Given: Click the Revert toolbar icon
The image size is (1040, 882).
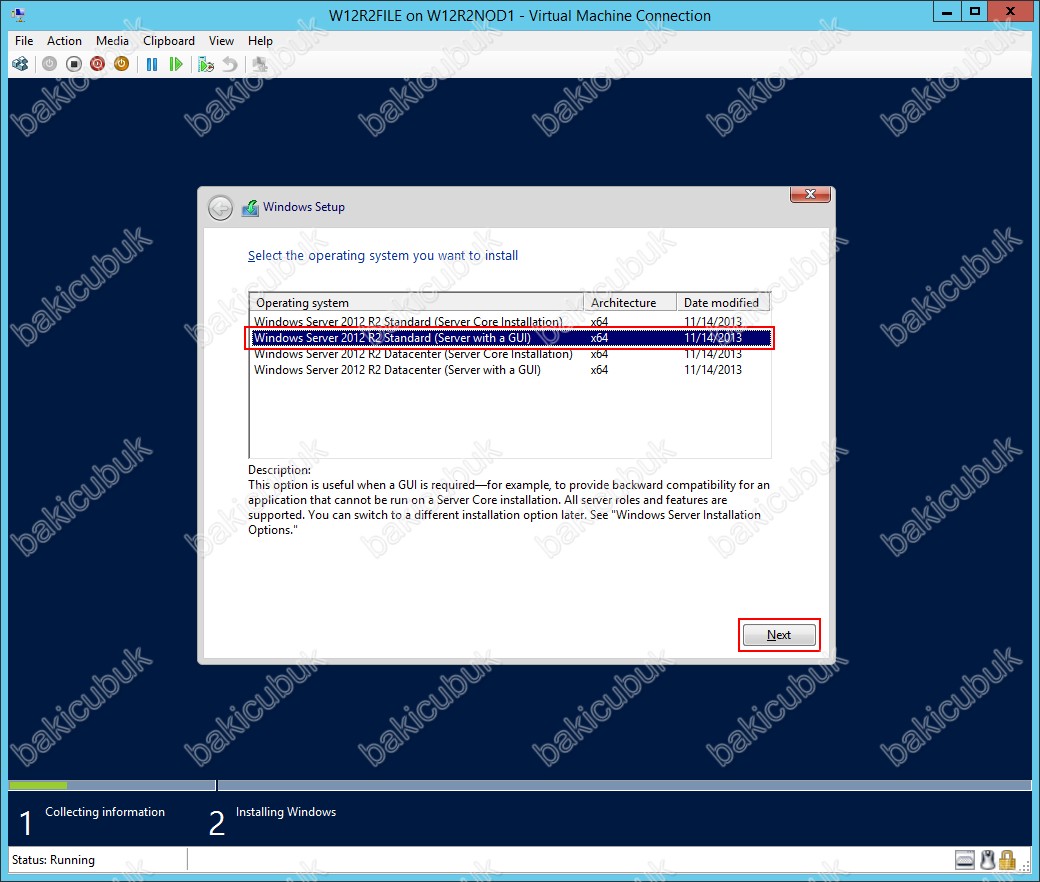Looking at the screenshot, I should tap(229, 64).
